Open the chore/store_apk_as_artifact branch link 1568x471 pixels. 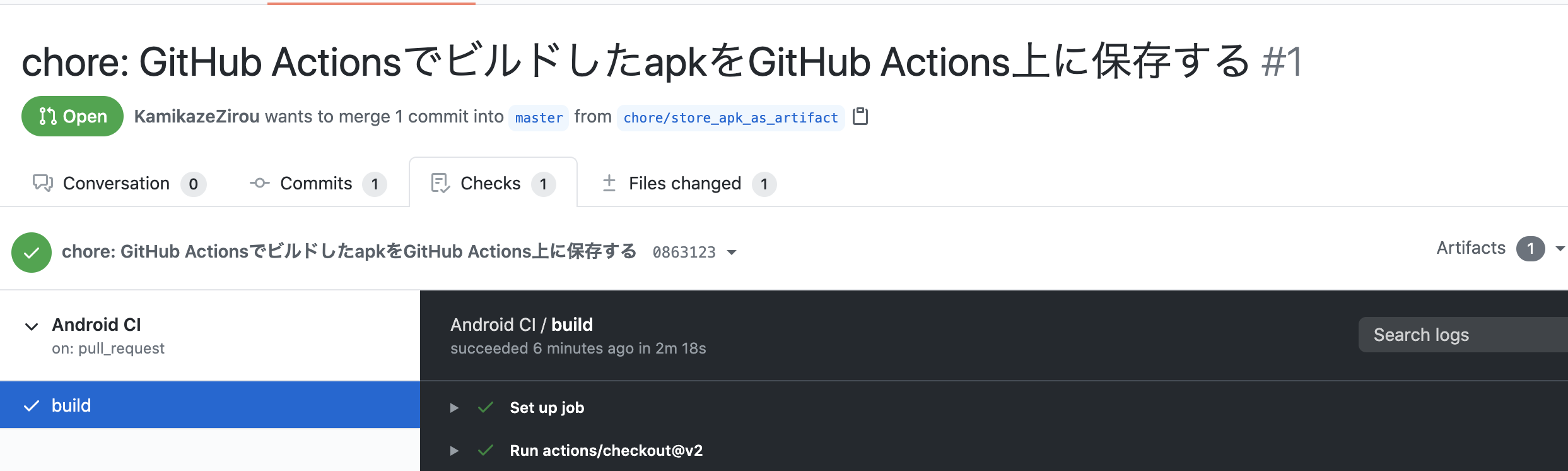[730, 117]
